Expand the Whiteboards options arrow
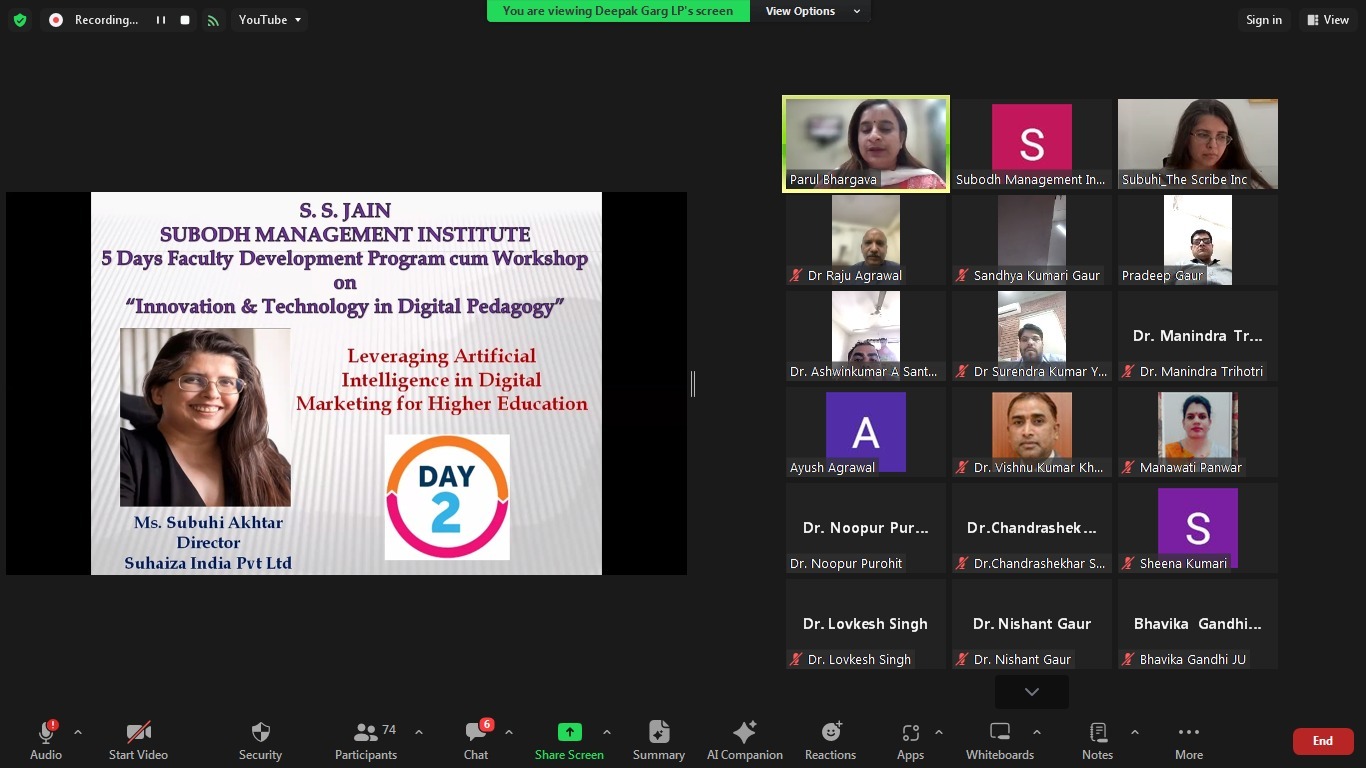This screenshot has width=1366, height=768. [1036, 733]
